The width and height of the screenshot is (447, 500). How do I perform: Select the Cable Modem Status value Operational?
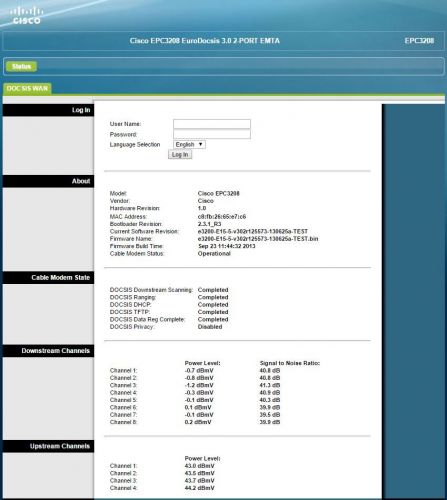[x=214, y=254]
